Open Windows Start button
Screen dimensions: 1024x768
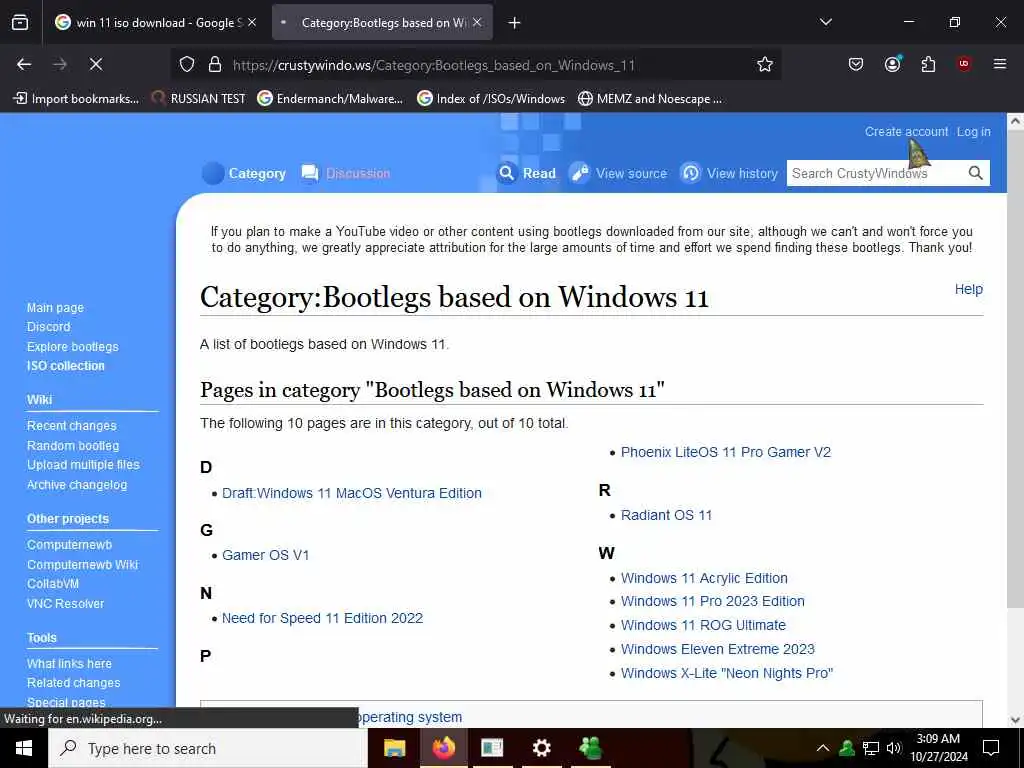tap(24, 748)
